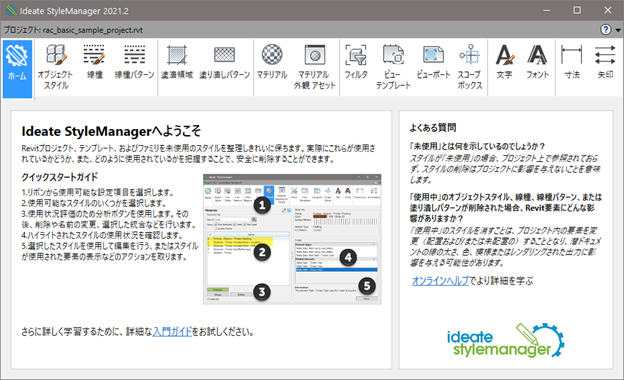Open the 矢印 (Arrowheads) tool
The width and height of the screenshot is (624, 380).
tap(605, 62)
